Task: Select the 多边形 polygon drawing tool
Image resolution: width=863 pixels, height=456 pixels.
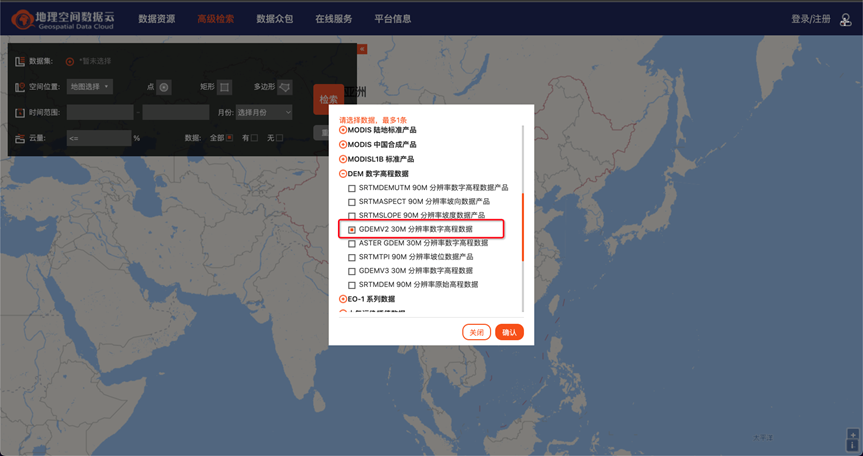Action: (285, 87)
